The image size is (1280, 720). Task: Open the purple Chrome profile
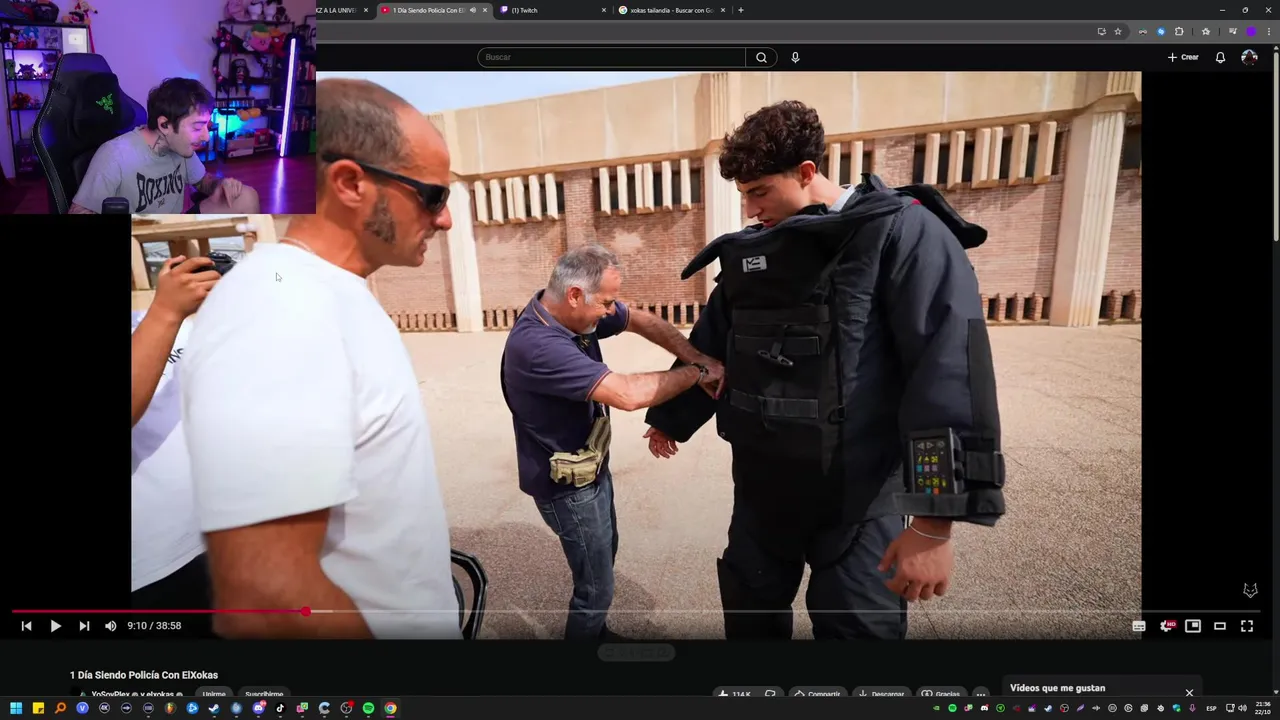[x=1250, y=31]
